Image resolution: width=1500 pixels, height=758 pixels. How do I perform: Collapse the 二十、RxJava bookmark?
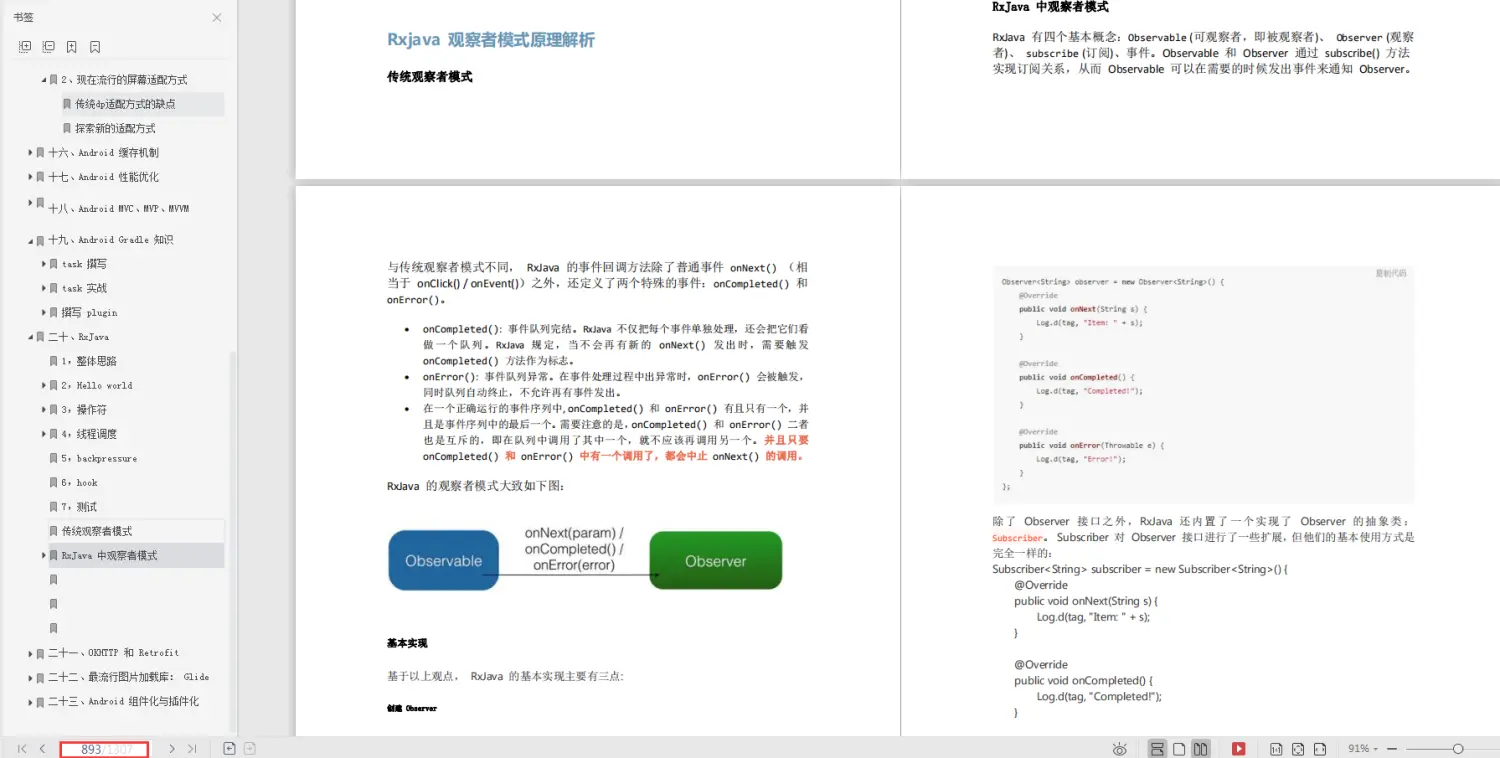pos(31,337)
